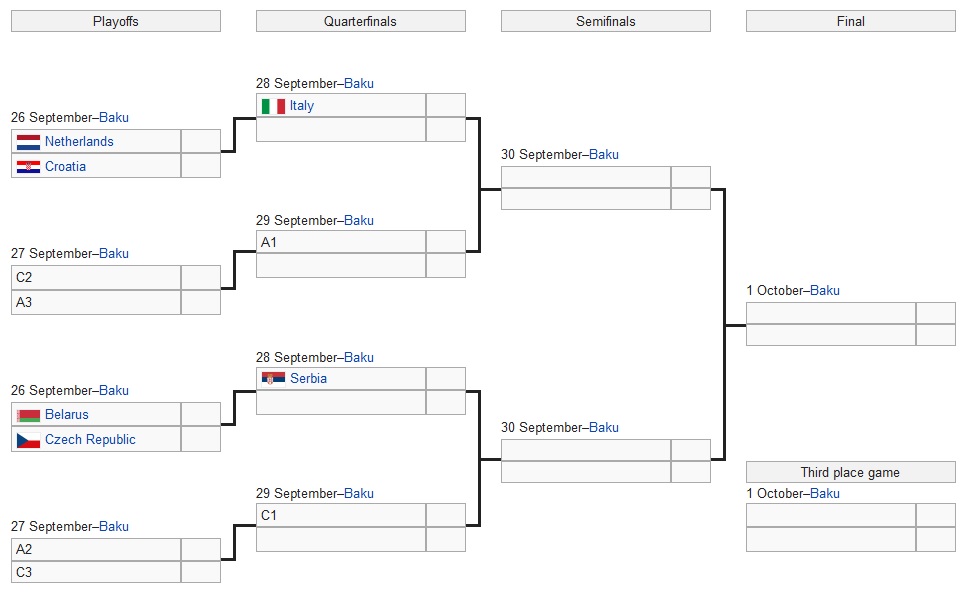Click the Belarus flag icon
This screenshot has height=595, width=969.
click(28, 415)
